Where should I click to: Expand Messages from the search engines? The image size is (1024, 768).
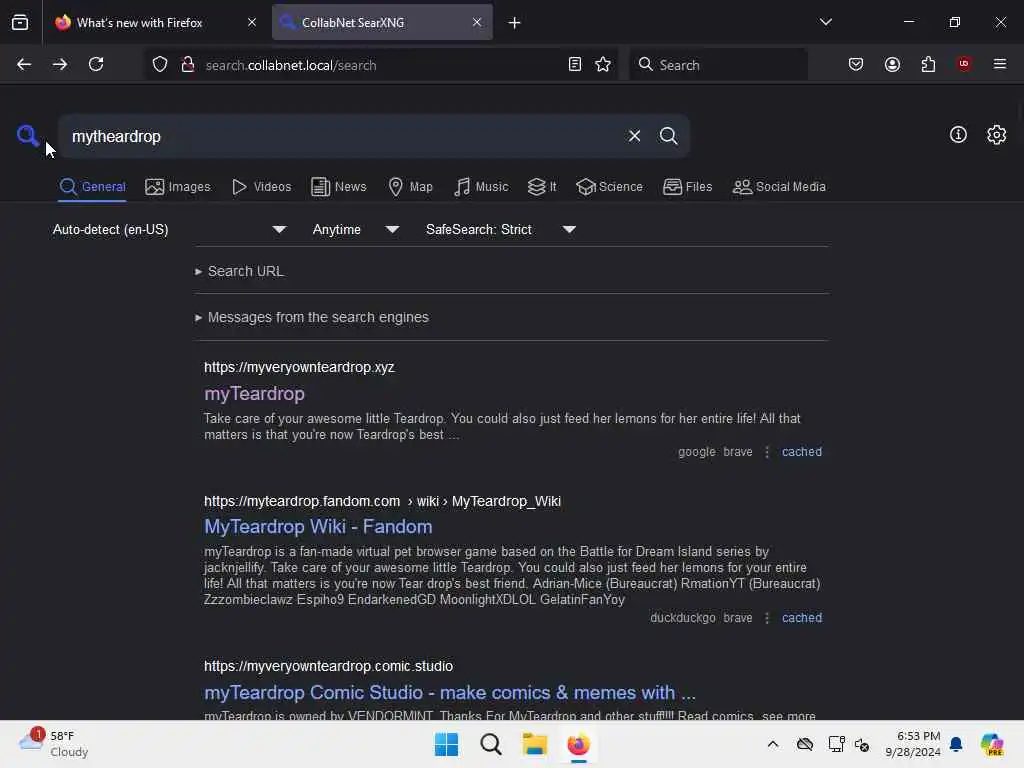(x=312, y=317)
